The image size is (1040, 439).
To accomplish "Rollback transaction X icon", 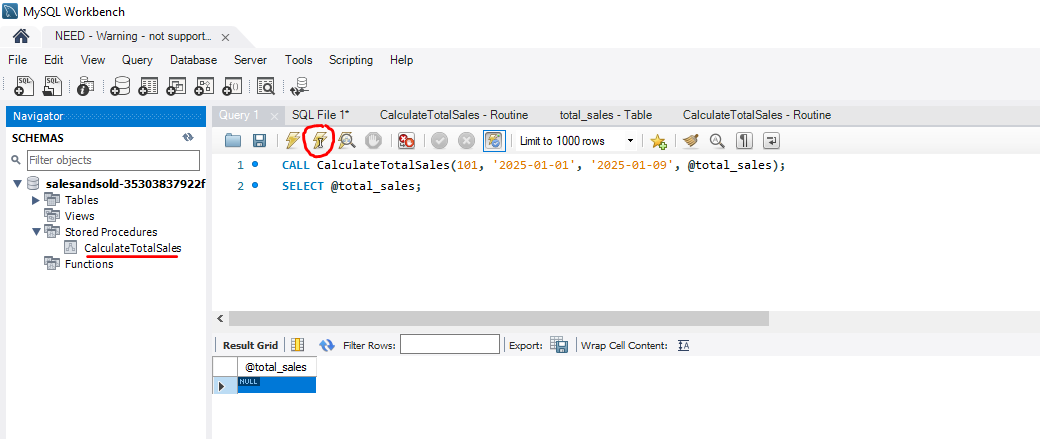I will (x=467, y=140).
